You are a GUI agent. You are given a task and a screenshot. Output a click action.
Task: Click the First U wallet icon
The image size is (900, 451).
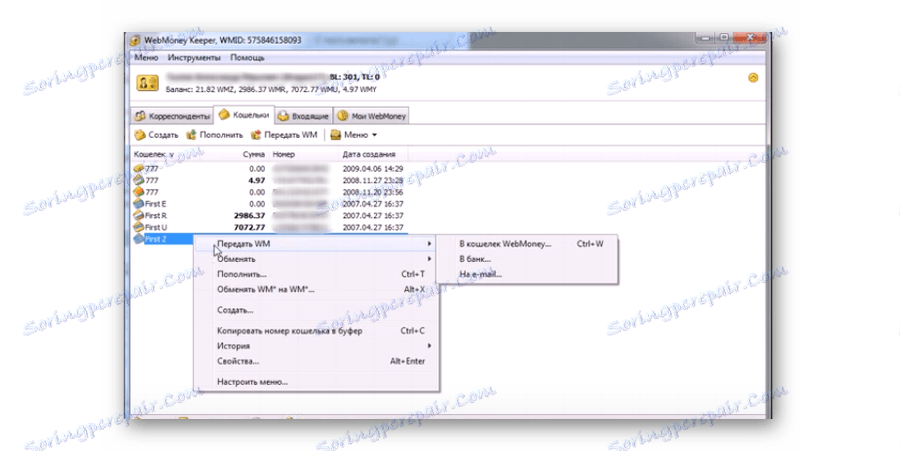138,227
